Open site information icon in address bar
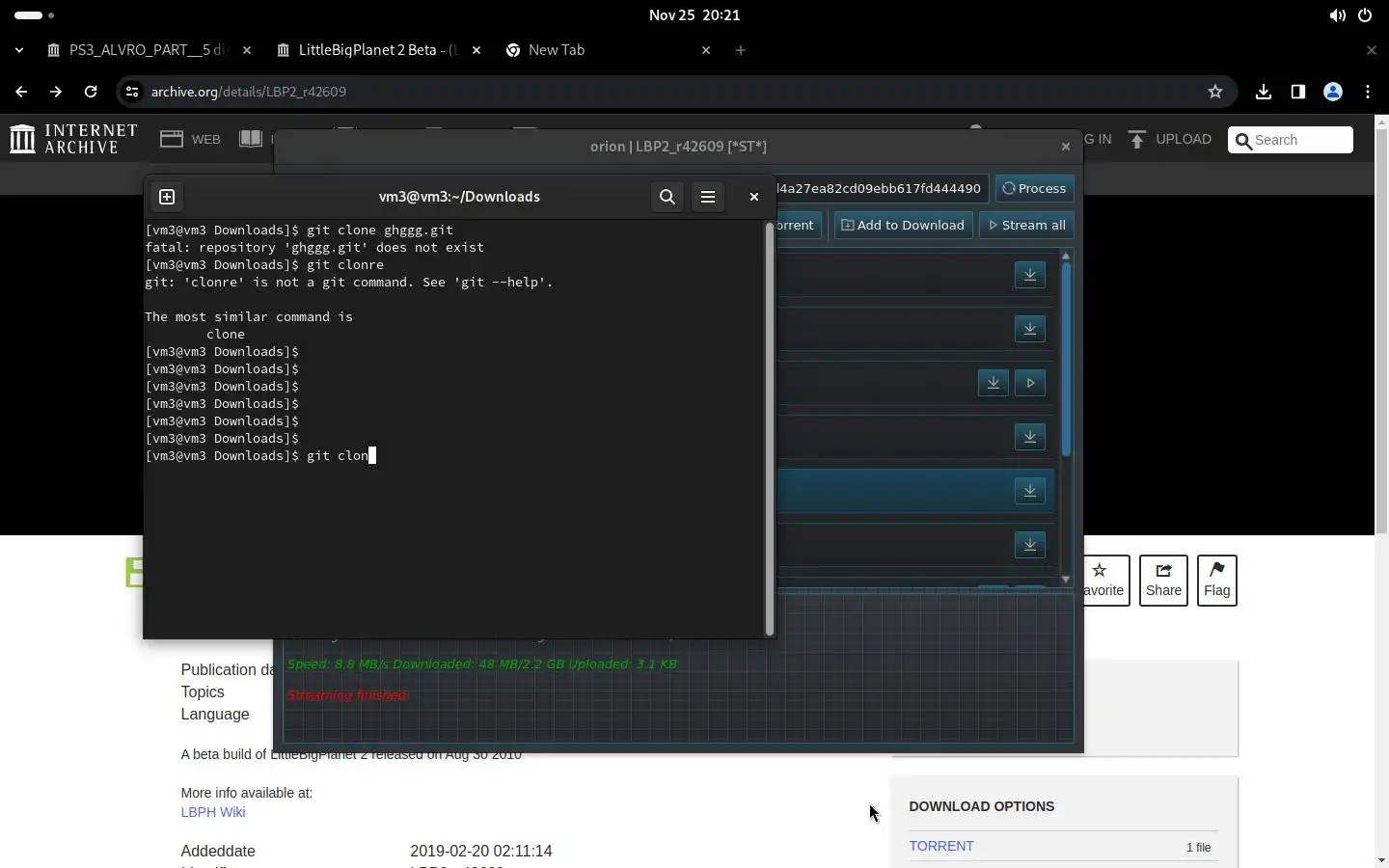The image size is (1389, 868). pos(132,92)
